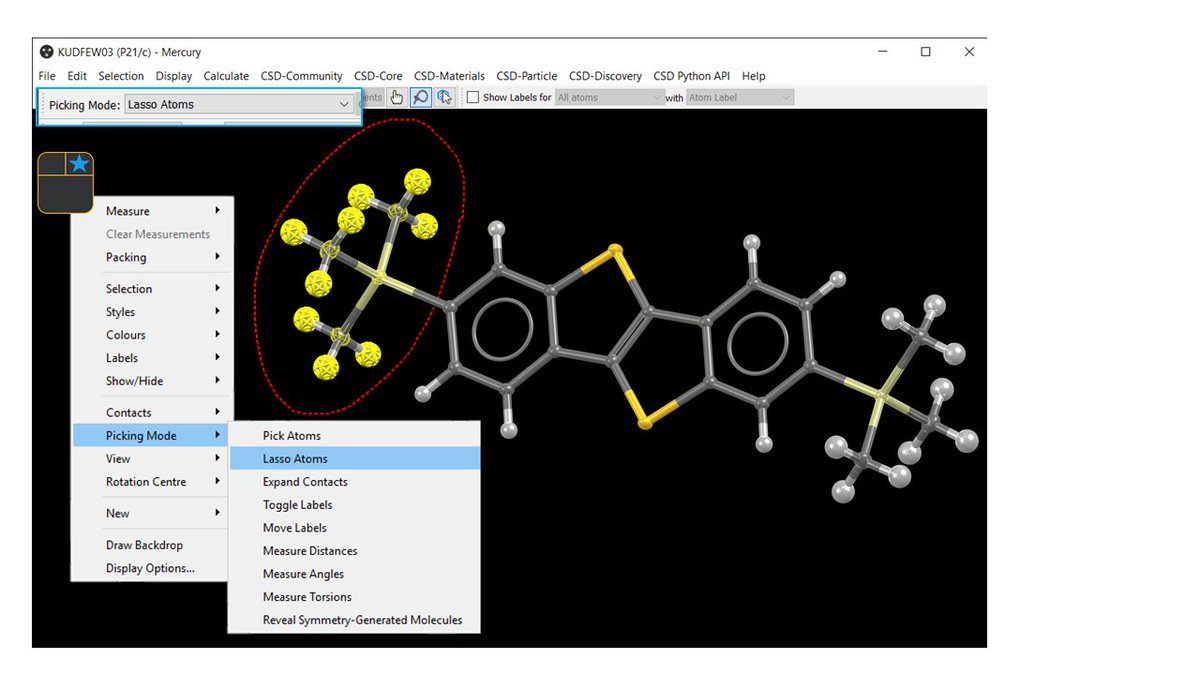Expand the Colours submenu

[x=152, y=335]
